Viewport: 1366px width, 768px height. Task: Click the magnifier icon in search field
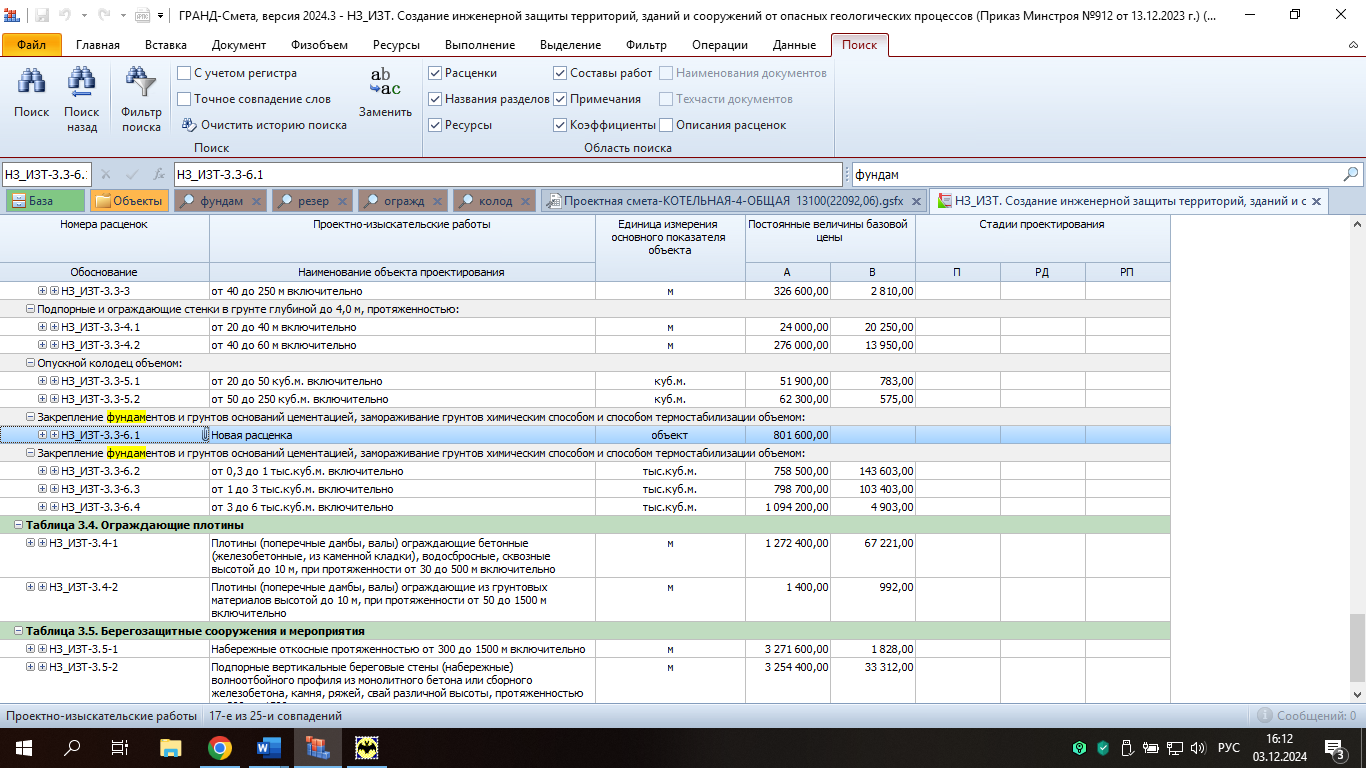click(1351, 175)
